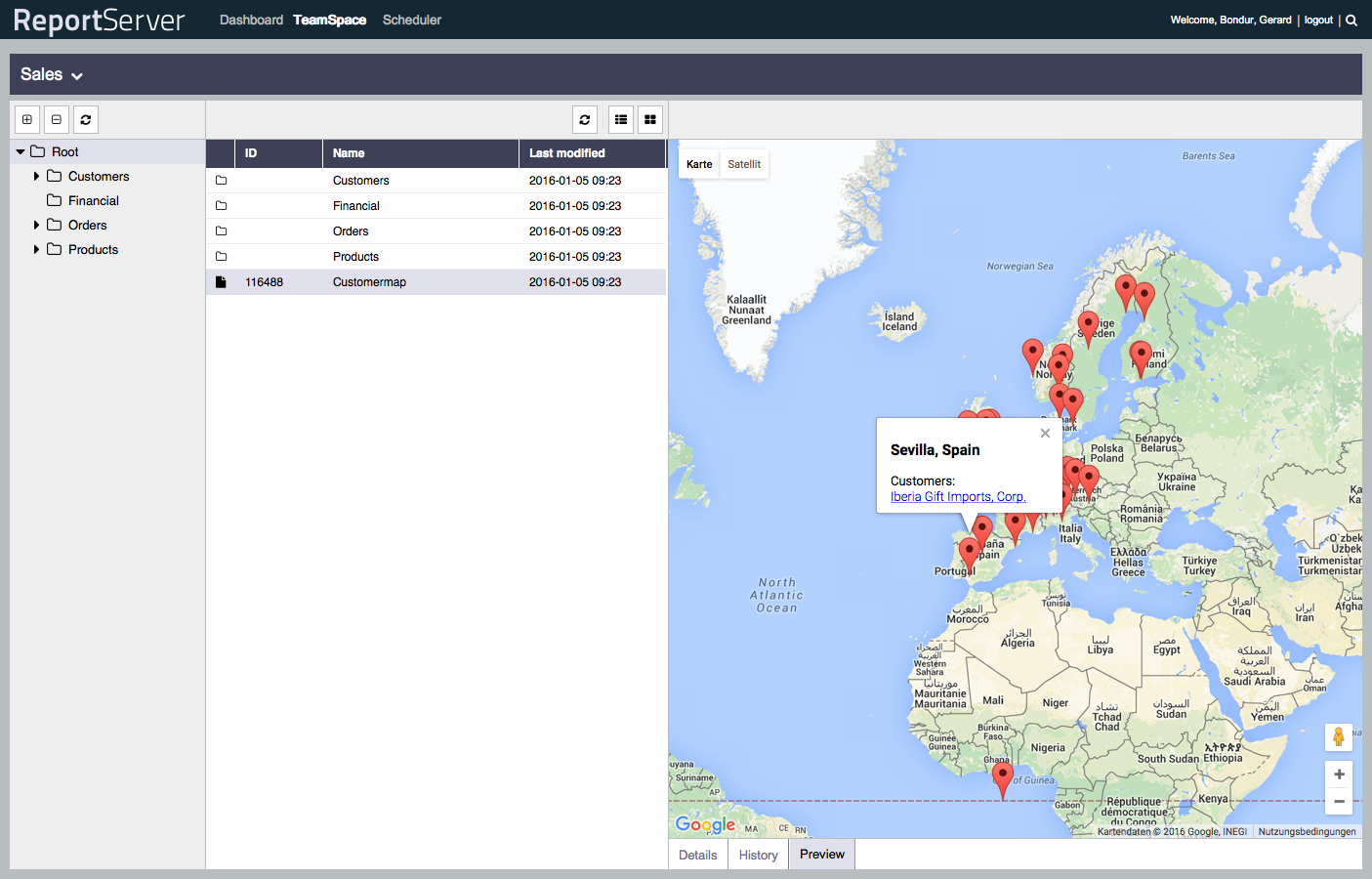Click ID 116488 cell
This screenshot has height=879, width=1372.
tap(264, 282)
